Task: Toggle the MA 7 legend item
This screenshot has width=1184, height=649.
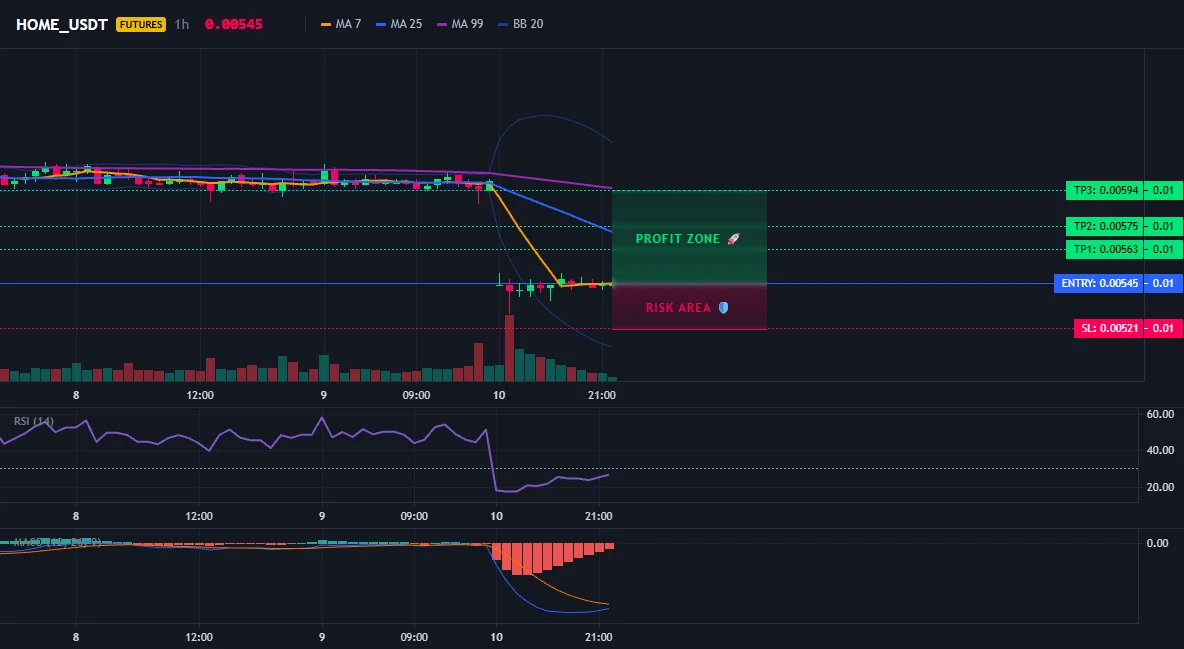Action: [x=341, y=24]
